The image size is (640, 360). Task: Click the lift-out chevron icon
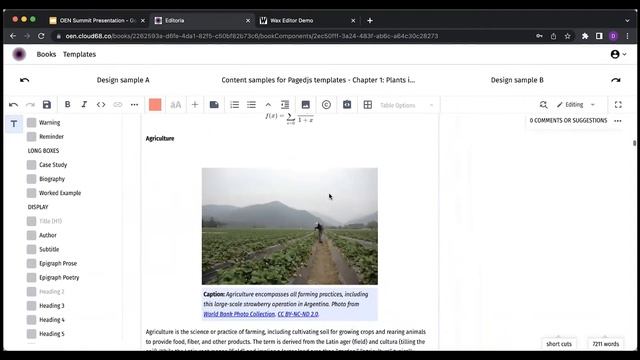tap(268, 105)
